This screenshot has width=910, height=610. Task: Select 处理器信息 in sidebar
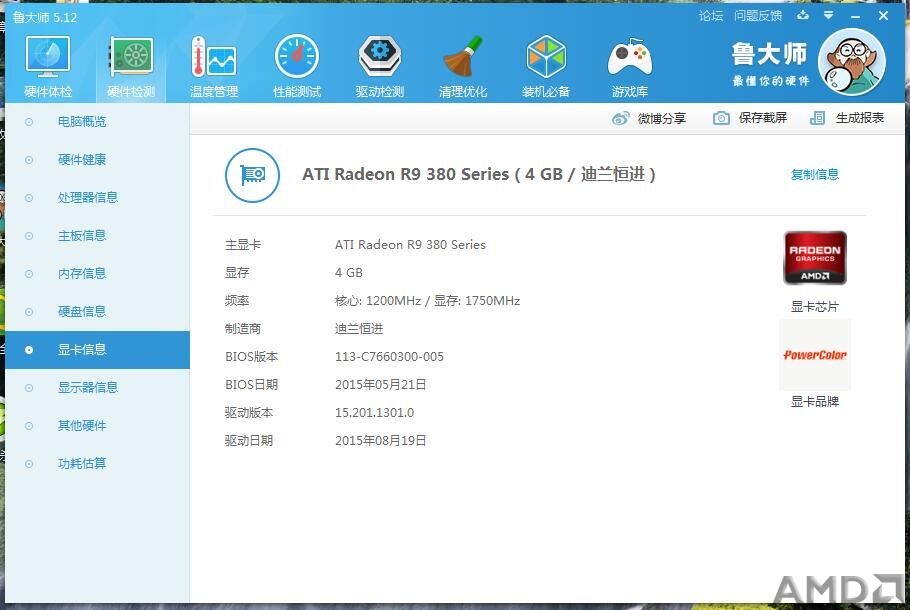pyautogui.click(x=98, y=198)
